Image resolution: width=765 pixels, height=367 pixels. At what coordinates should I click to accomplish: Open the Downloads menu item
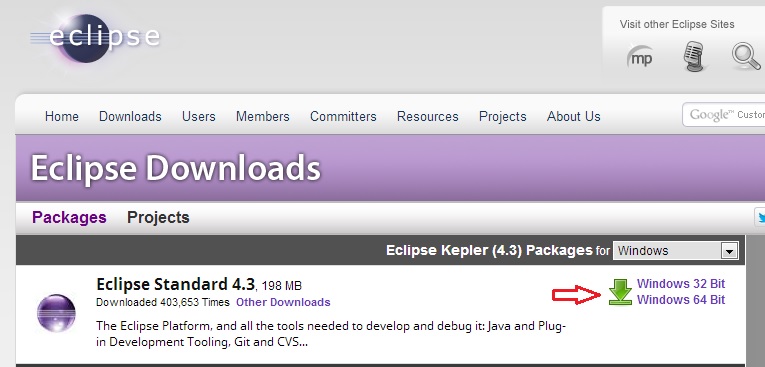coord(130,117)
